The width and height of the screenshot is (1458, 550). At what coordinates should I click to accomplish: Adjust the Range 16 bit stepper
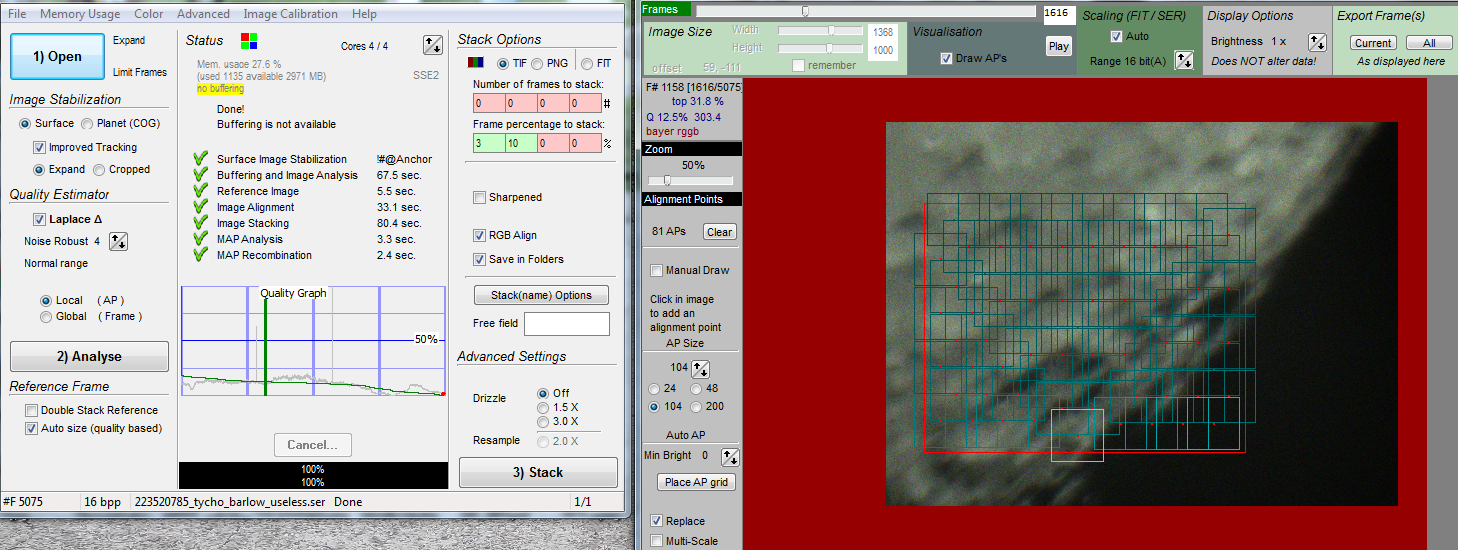[x=1184, y=61]
